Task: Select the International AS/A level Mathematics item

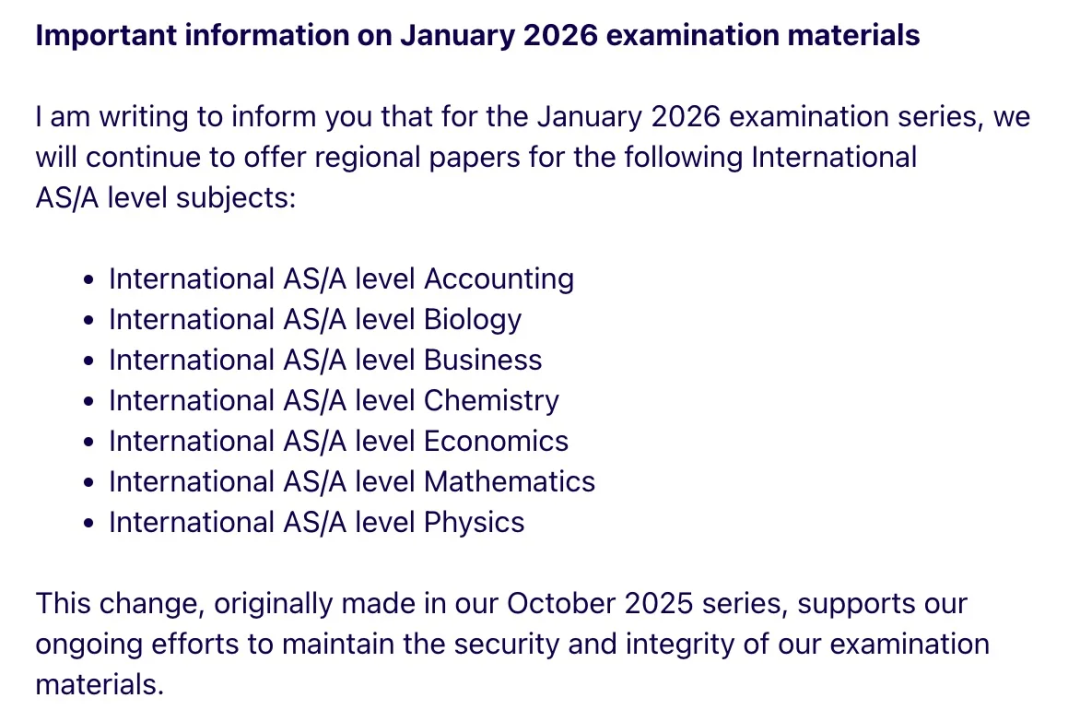Action: [x=352, y=482]
